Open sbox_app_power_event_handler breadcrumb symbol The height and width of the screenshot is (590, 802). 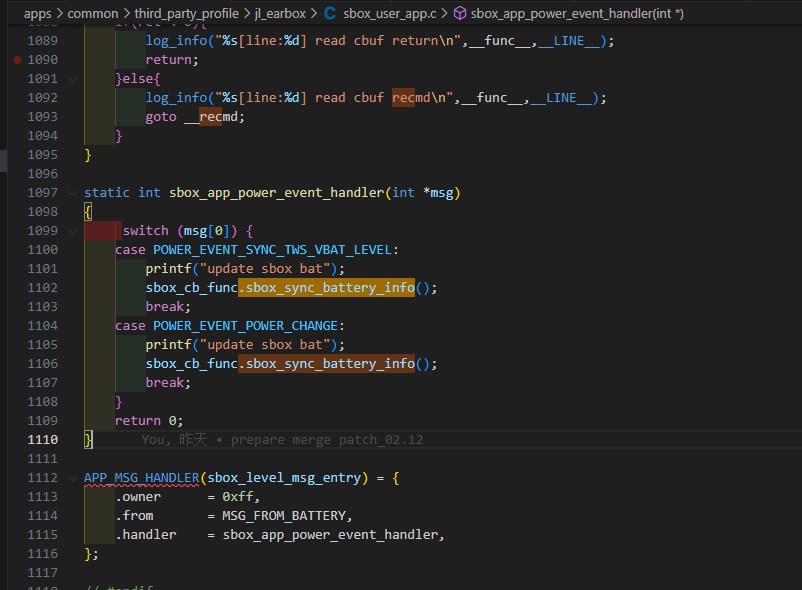click(x=577, y=14)
